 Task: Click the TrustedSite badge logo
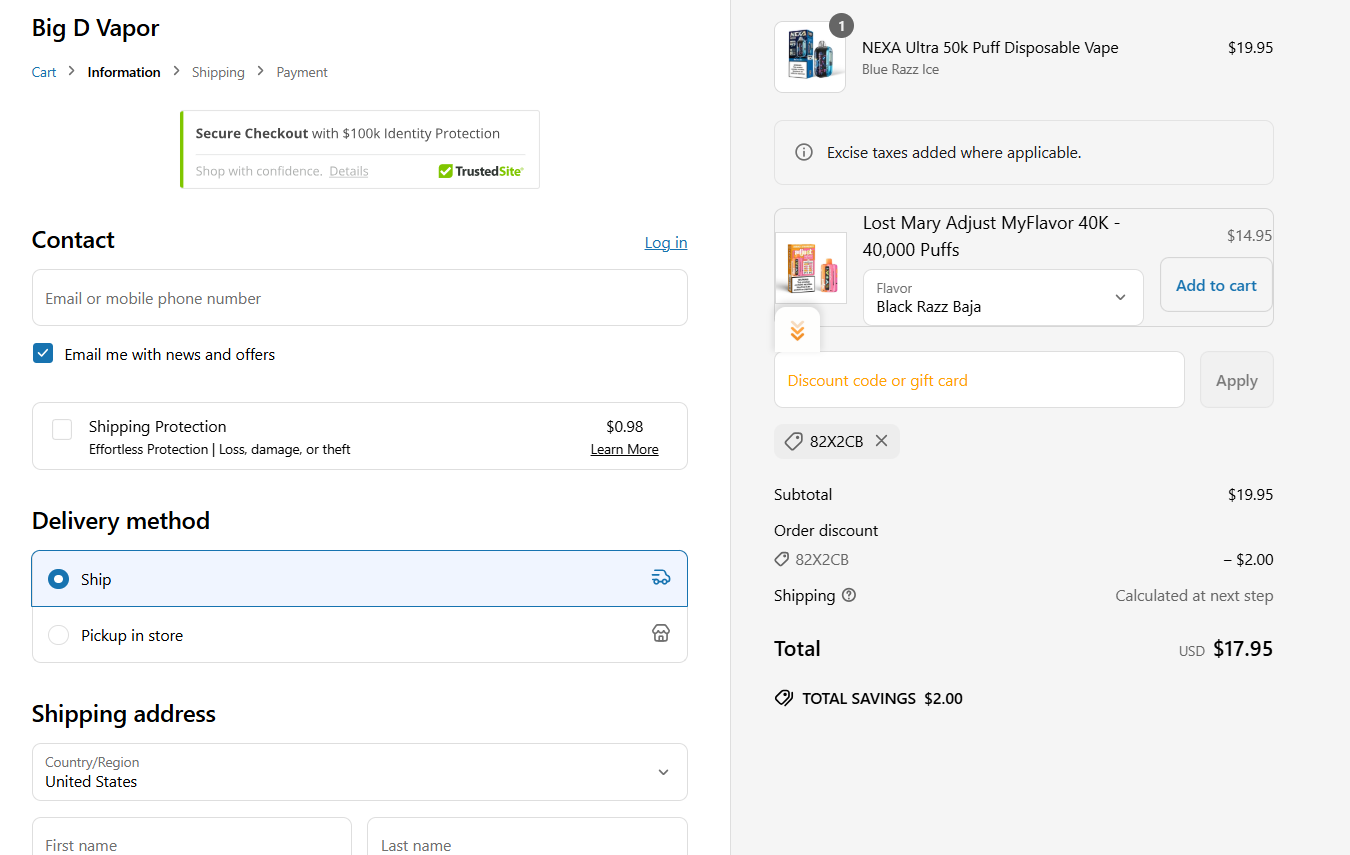tap(481, 171)
